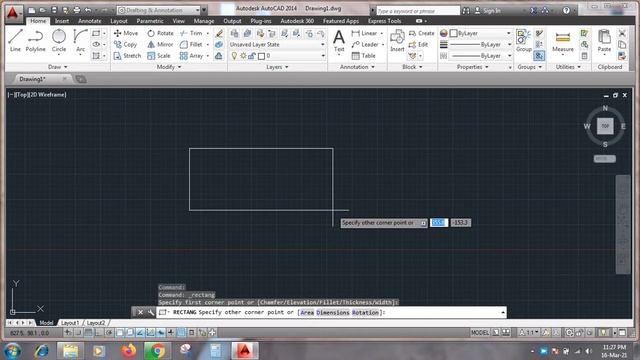640x360 pixels.
Task: Click the Move tool
Action: pyautogui.click(x=126, y=33)
